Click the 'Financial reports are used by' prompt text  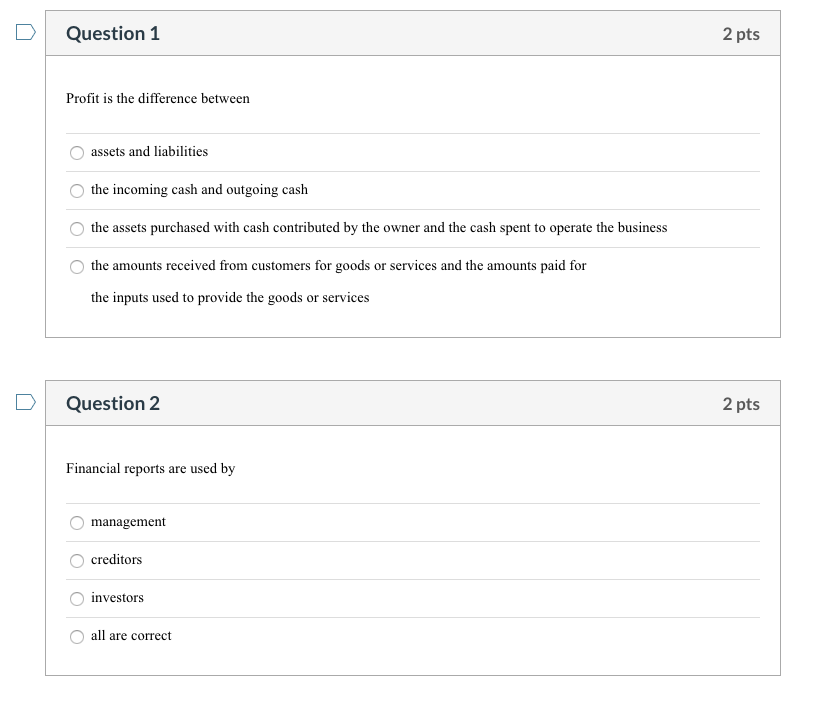(151, 468)
